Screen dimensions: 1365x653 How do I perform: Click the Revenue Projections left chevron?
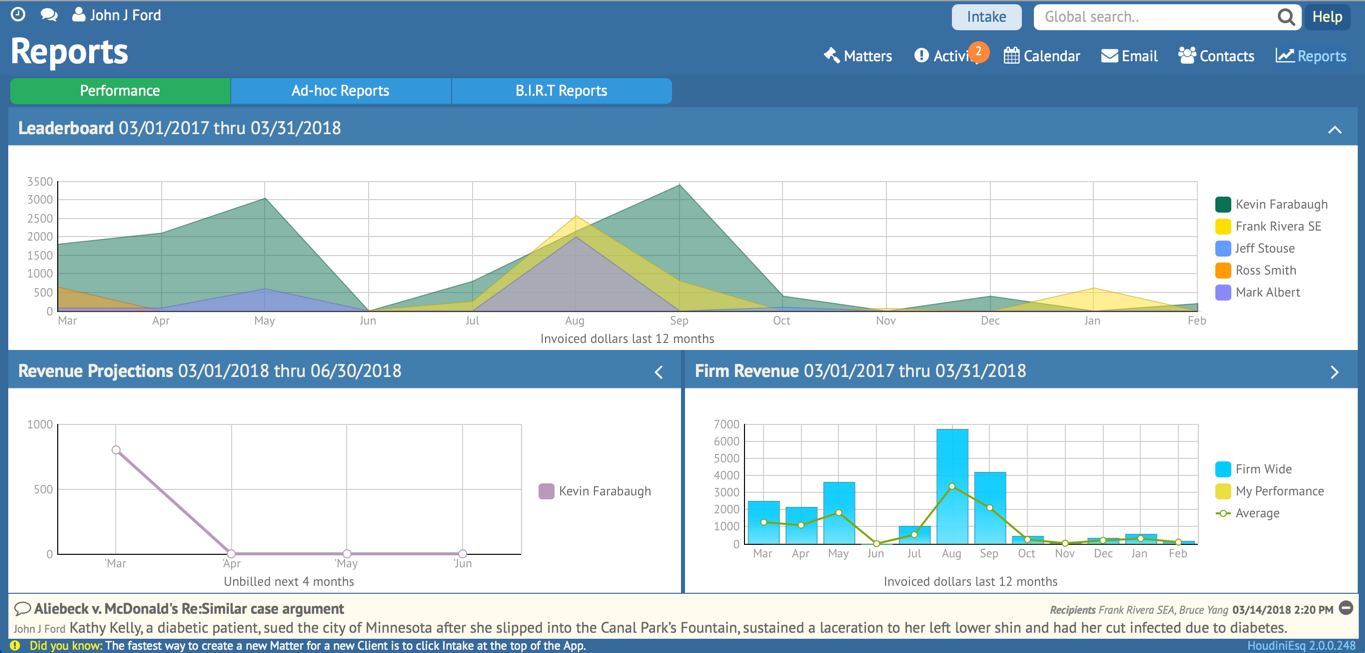pyautogui.click(x=659, y=372)
